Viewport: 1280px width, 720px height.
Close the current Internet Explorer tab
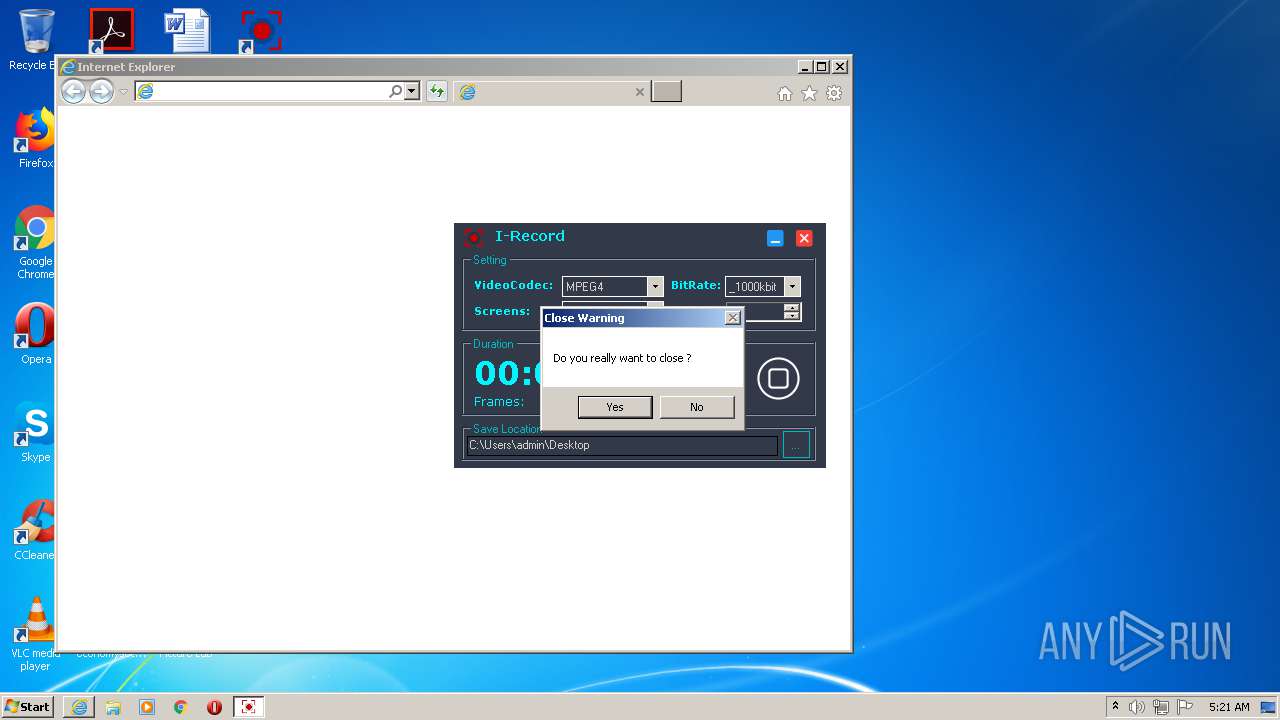click(640, 92)
